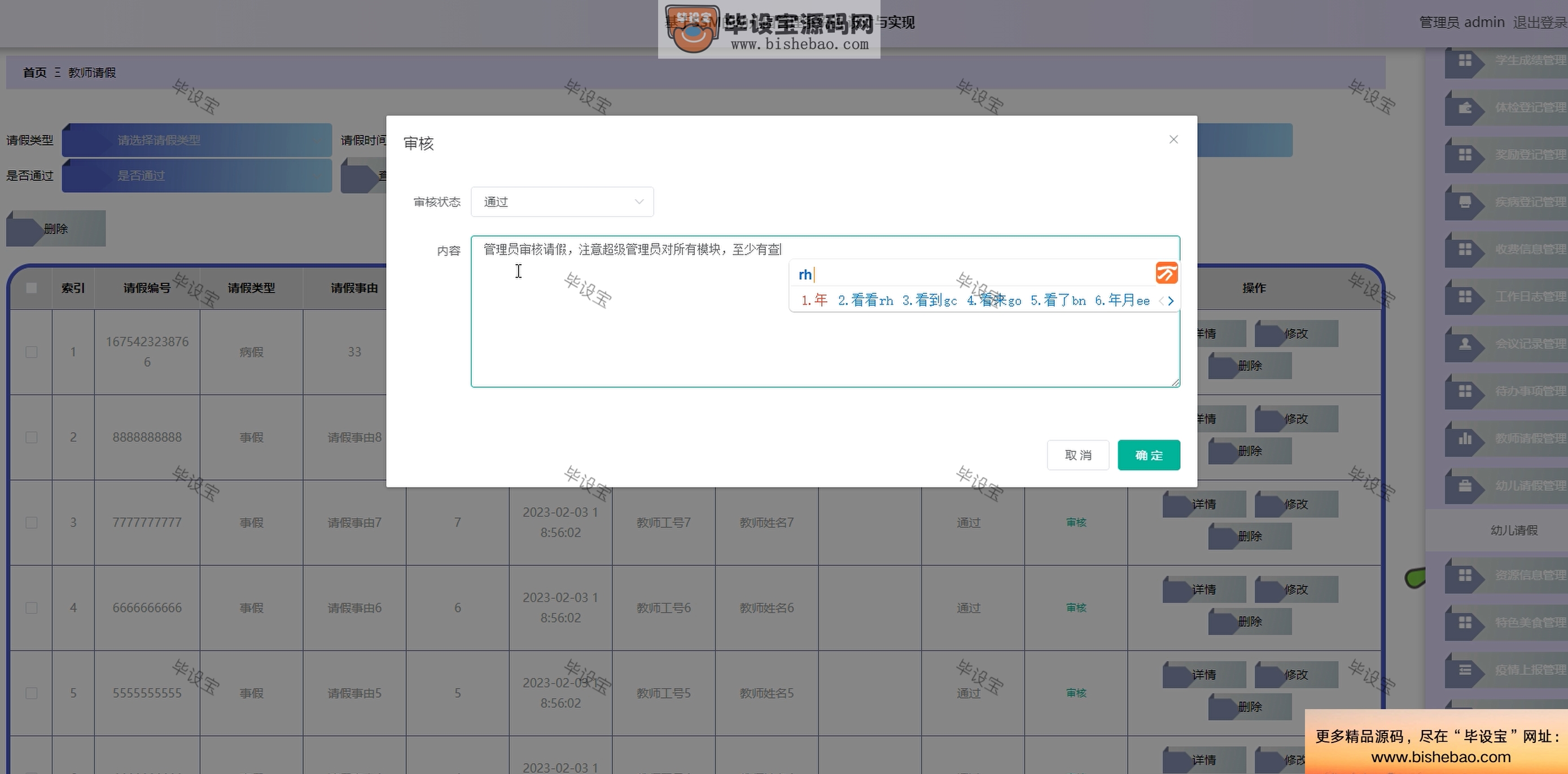
Task: Click 退出登录 link
Action: point(1539,23)
